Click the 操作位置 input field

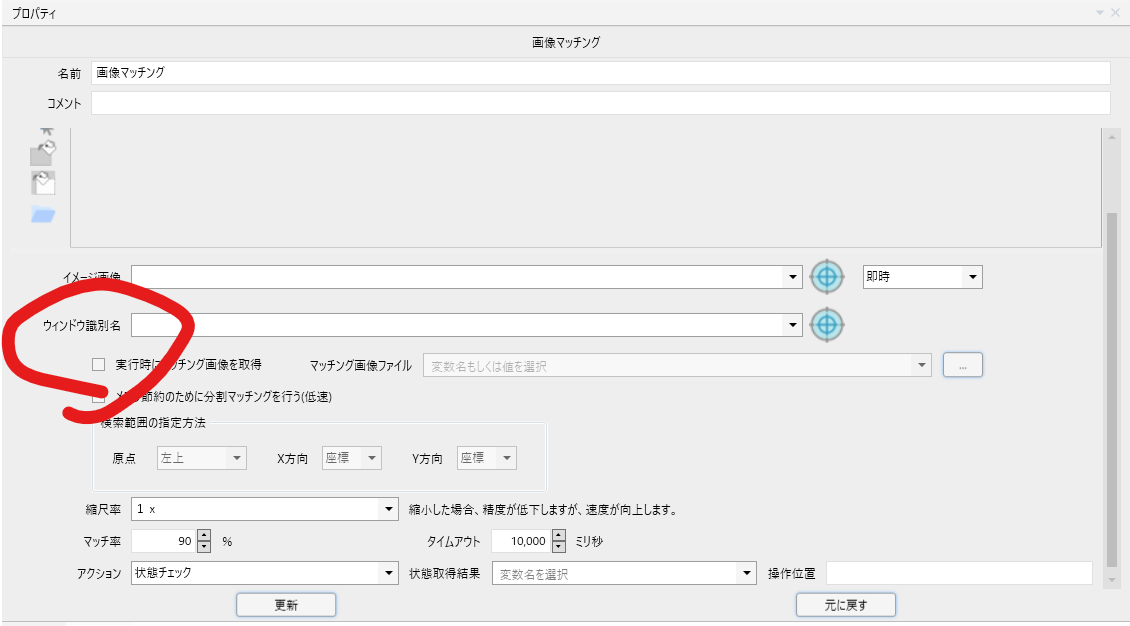click(960, 572)
